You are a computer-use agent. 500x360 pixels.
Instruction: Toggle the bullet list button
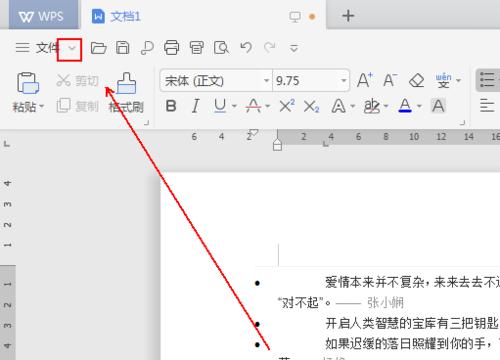487,80
